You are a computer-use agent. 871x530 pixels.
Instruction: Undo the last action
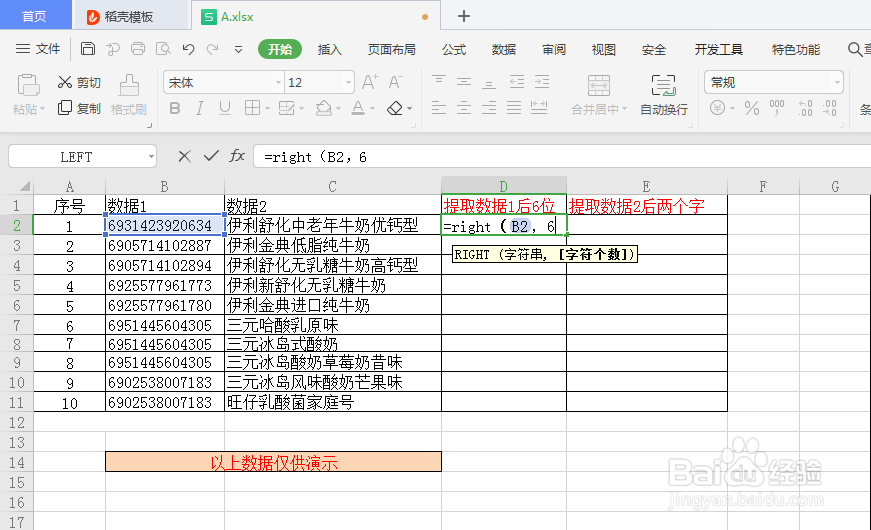coord(188,49)
